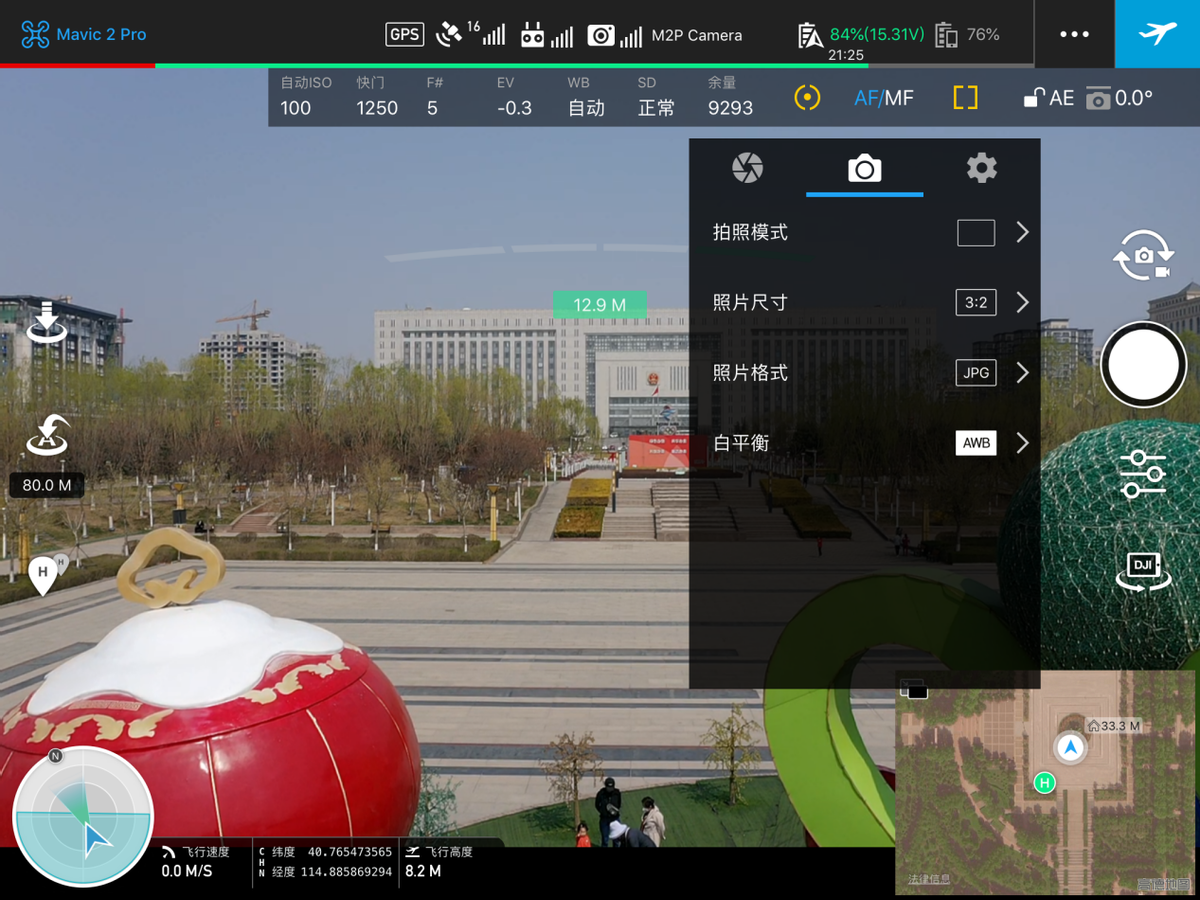Open 拍照模式 photo mode row
Screen dimensions: 1200x900
[865, 233]
